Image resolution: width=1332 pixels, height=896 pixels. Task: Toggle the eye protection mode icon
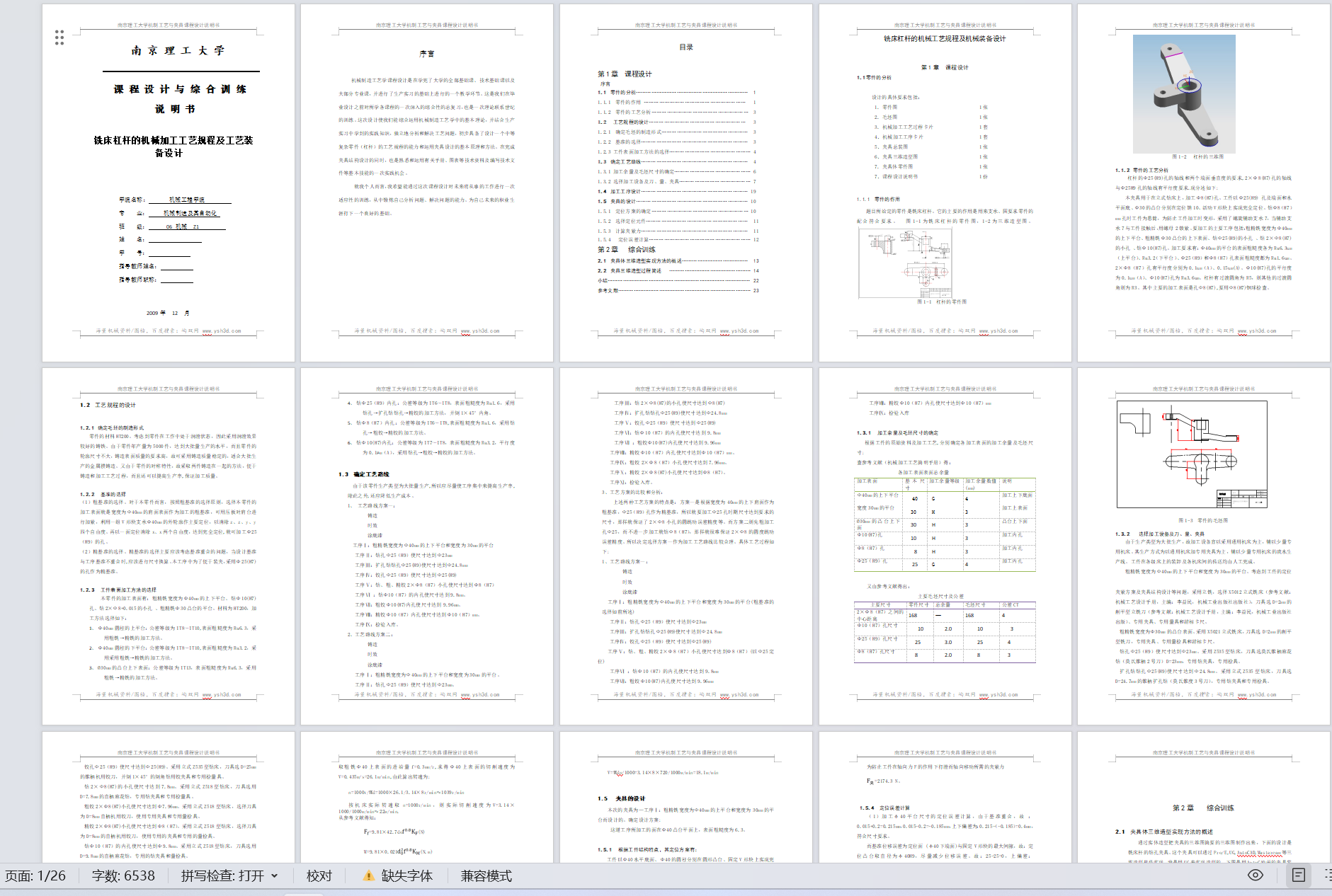(1256, 875)
